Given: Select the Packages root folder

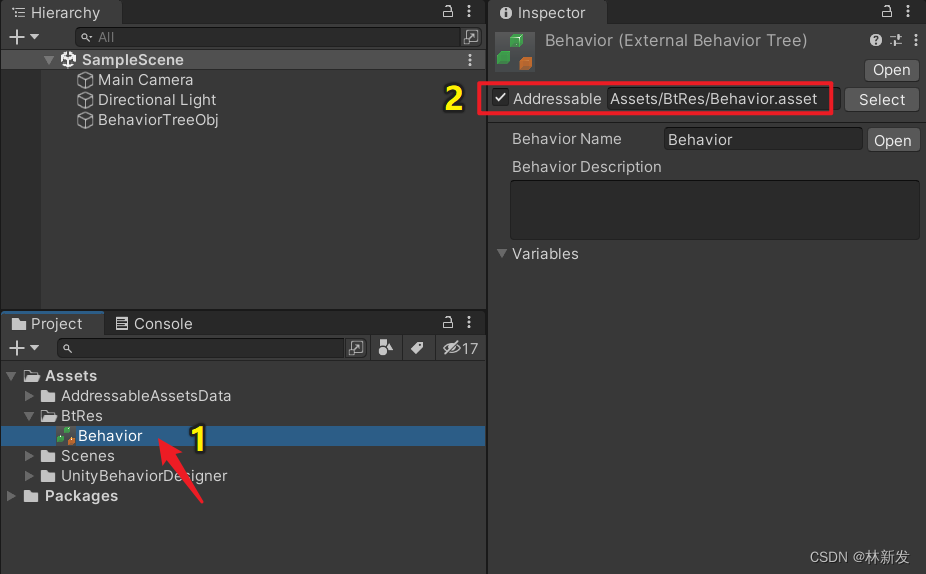Looking at the screenshot, I should click(x=81, y=496).
